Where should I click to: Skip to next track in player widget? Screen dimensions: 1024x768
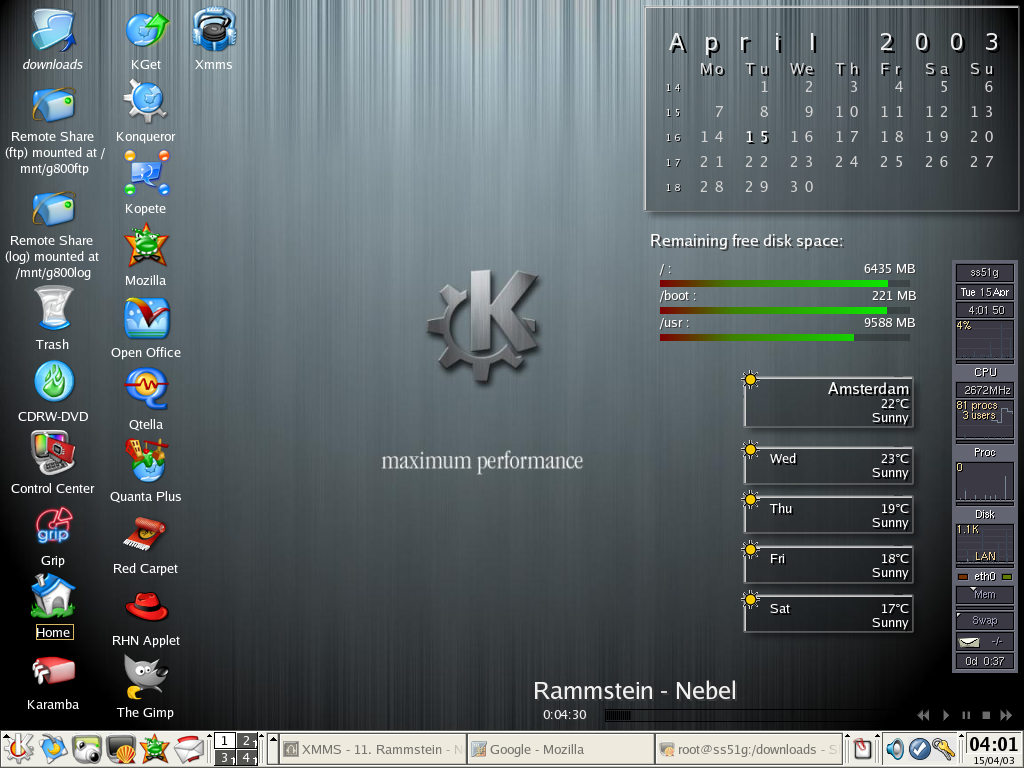point(1006,715)
